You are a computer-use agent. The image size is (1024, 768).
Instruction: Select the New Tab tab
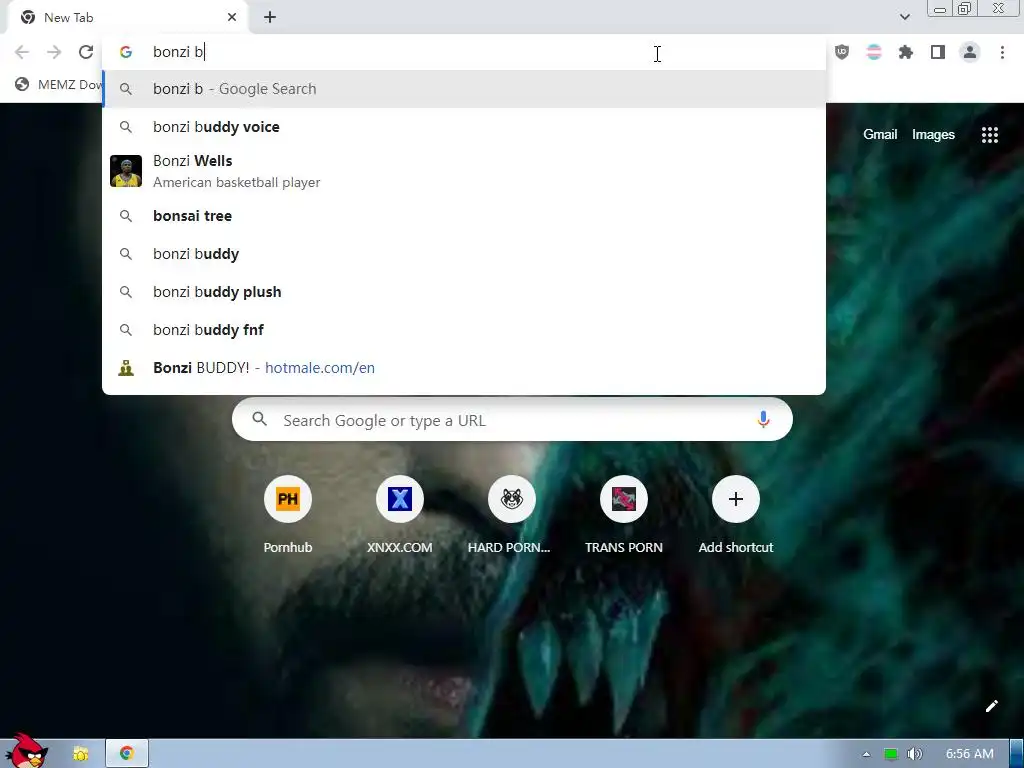tap(127, 18)
